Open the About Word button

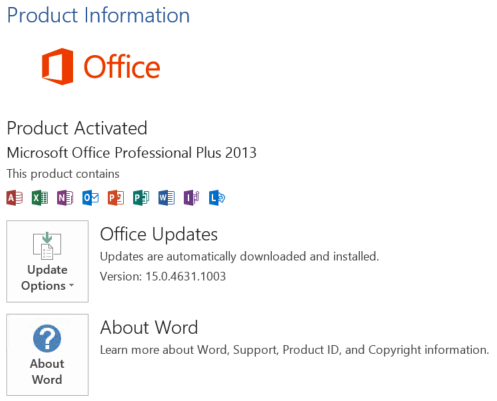point(47,355)
